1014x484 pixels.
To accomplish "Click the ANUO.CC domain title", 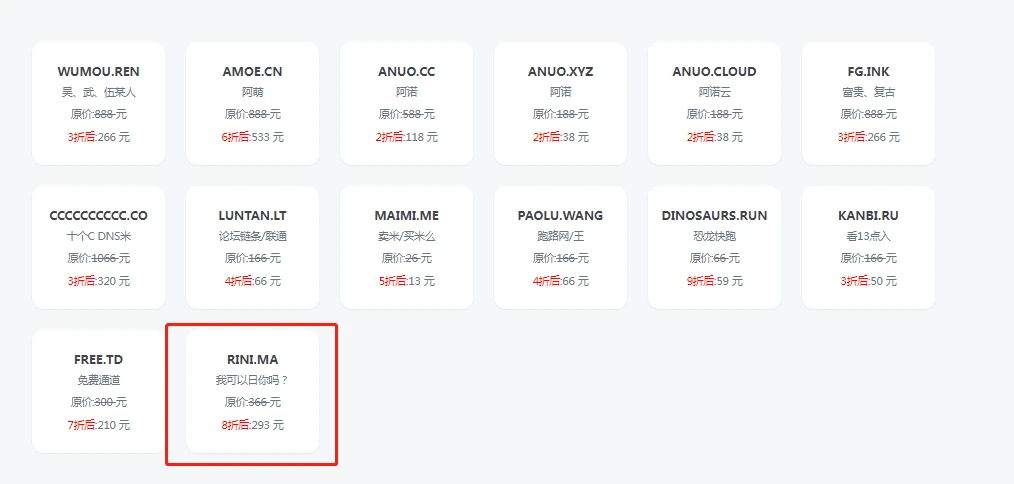I will click(x=406, y=72).
